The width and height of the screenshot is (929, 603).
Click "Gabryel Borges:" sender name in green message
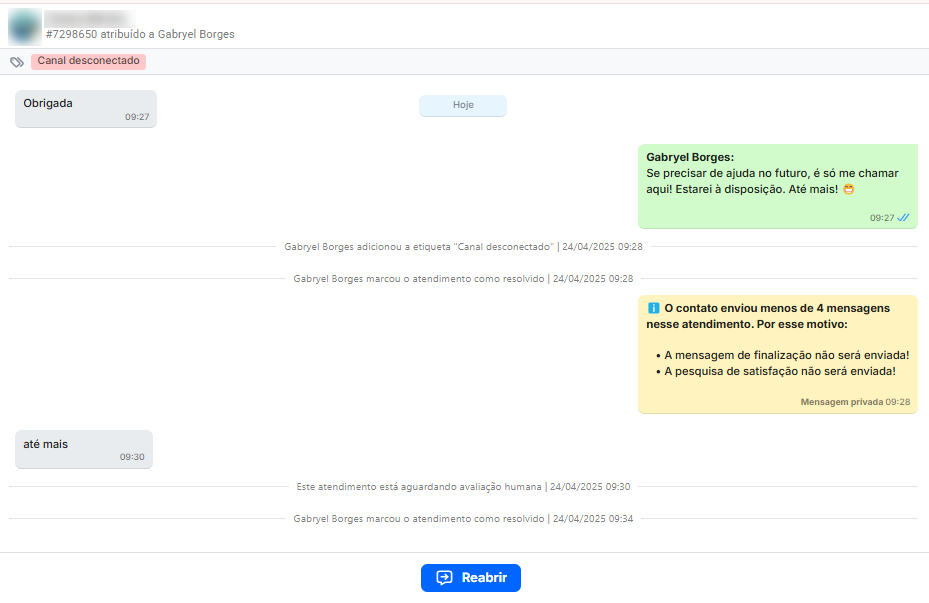(690, 157)
